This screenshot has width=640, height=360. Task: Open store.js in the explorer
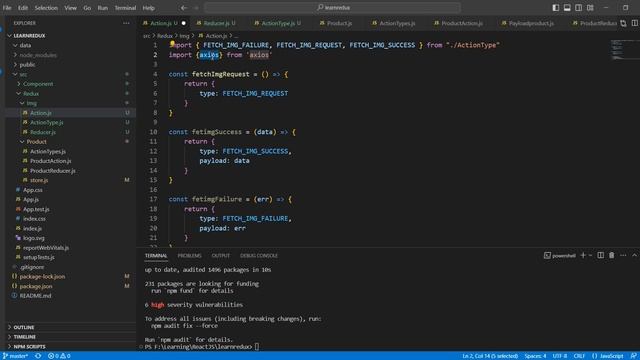pos(39,180)
